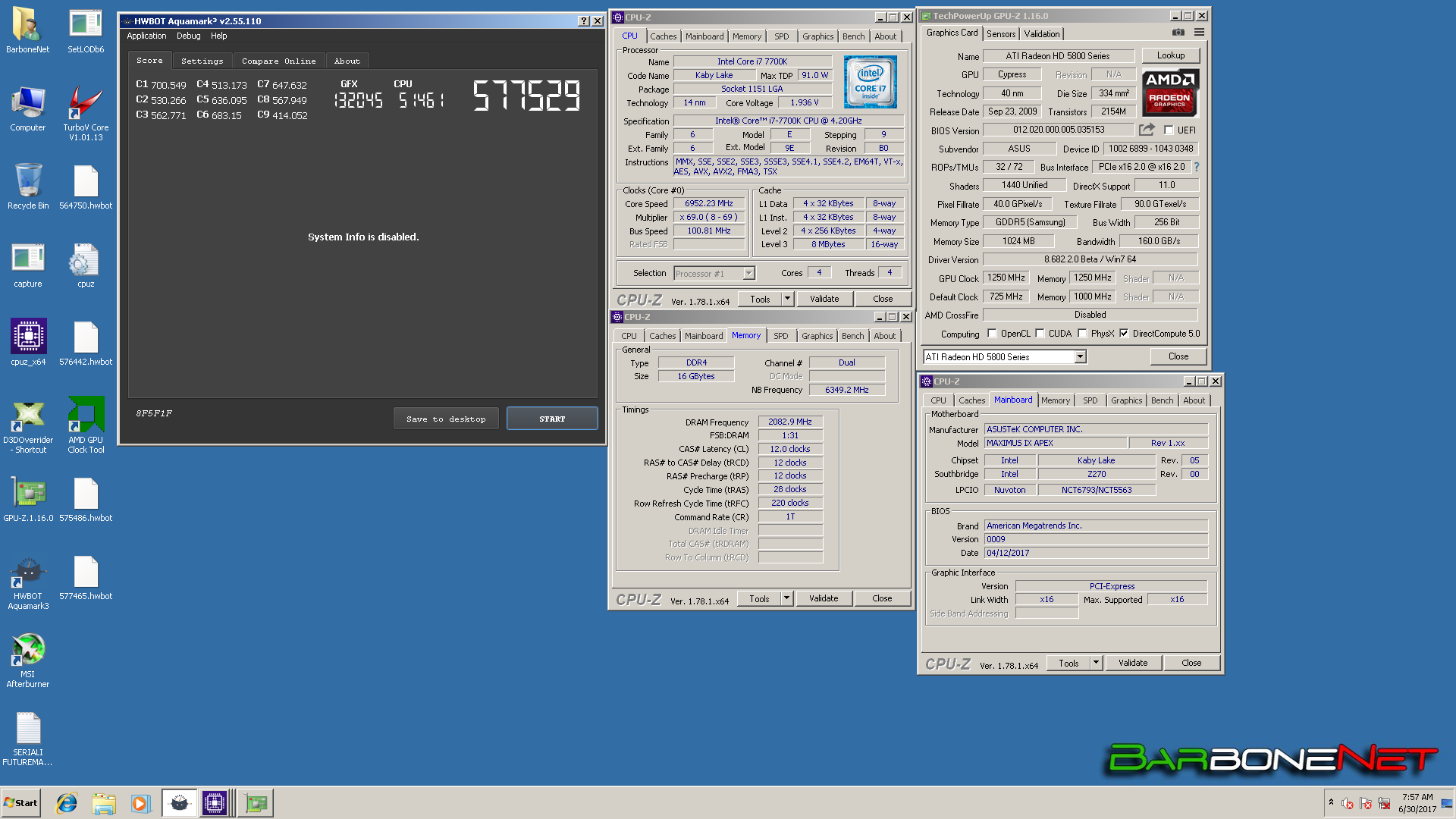Open the Debug menu in Aquamark

(x=189, y=36)
